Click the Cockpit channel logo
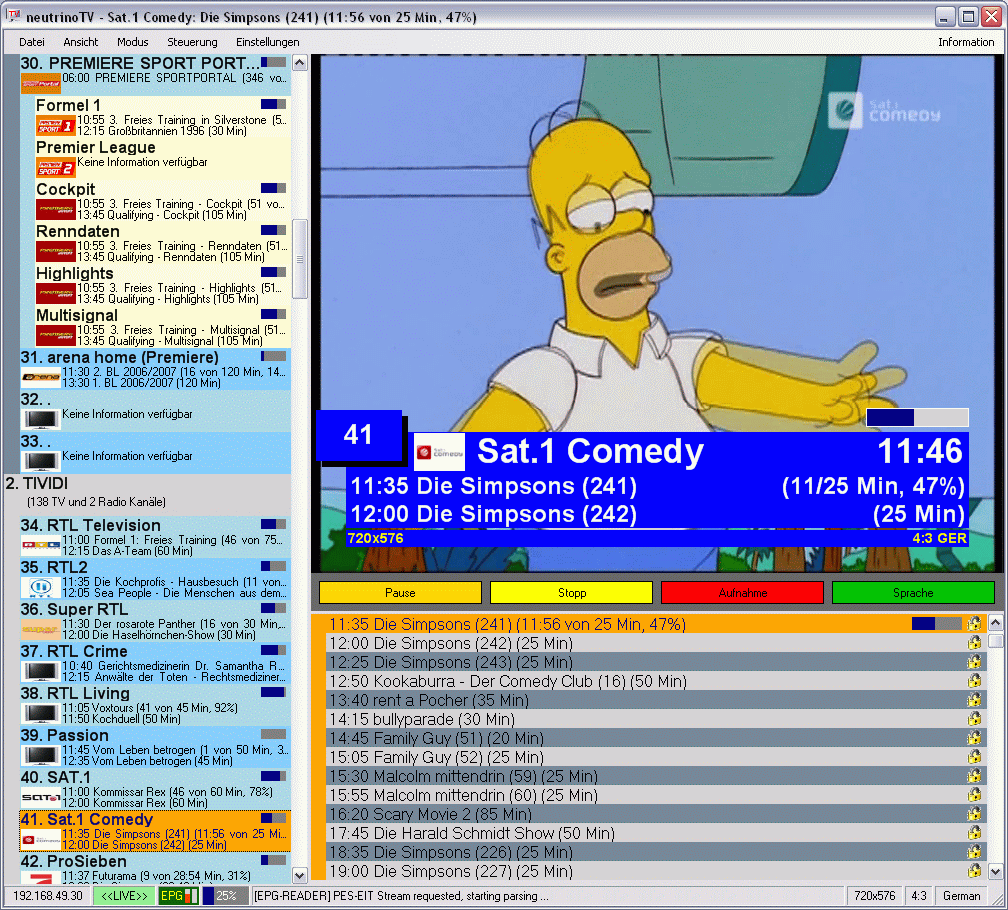Screen dimensions: 1008x910 (x=56, y=210)
